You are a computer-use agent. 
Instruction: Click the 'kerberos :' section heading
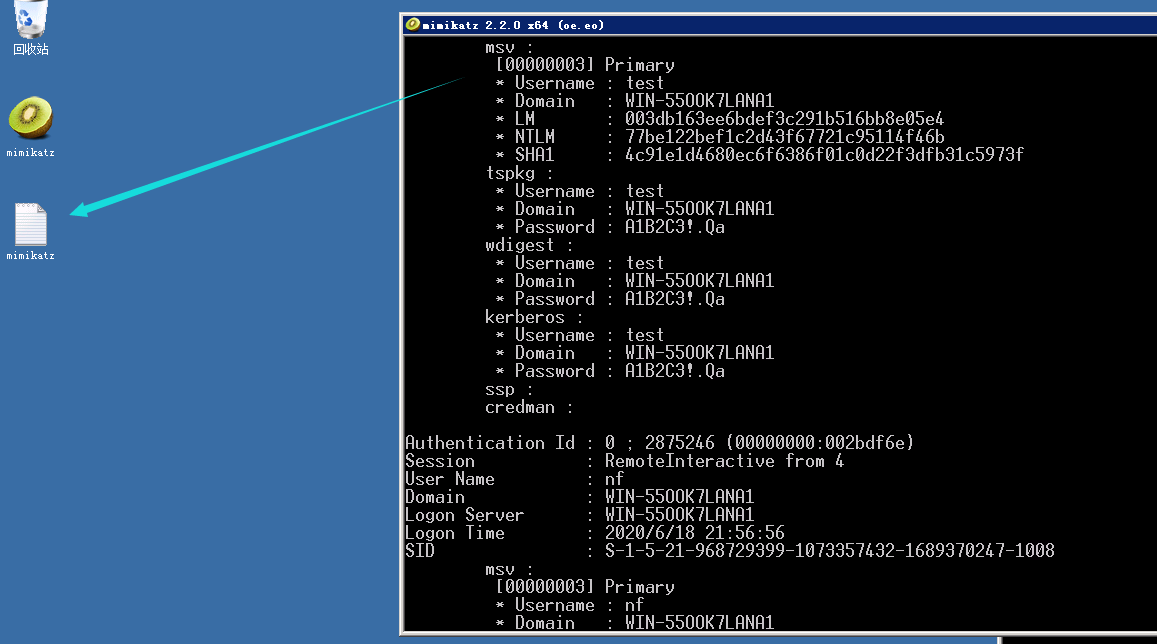pos(533,317)
